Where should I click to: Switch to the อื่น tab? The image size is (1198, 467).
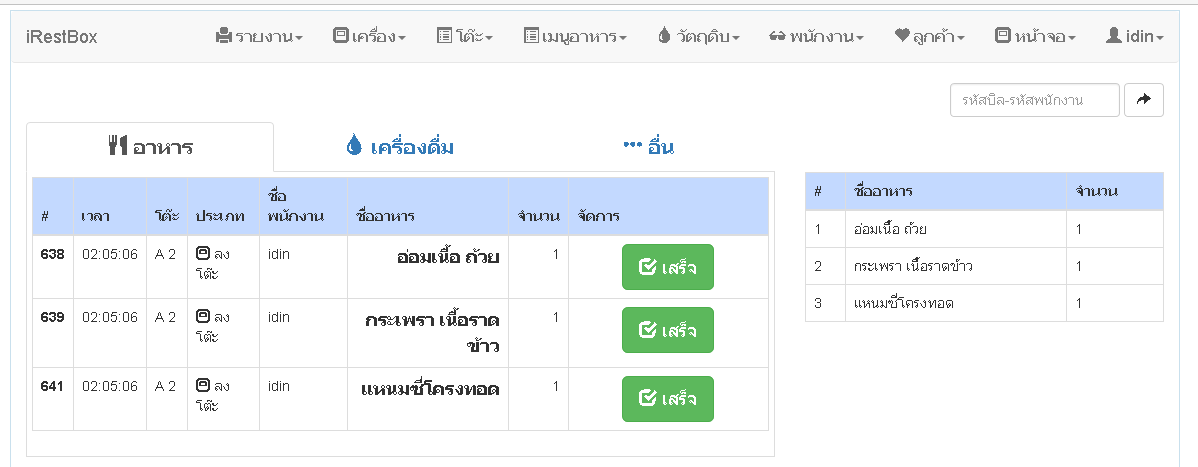pos(649,147)
